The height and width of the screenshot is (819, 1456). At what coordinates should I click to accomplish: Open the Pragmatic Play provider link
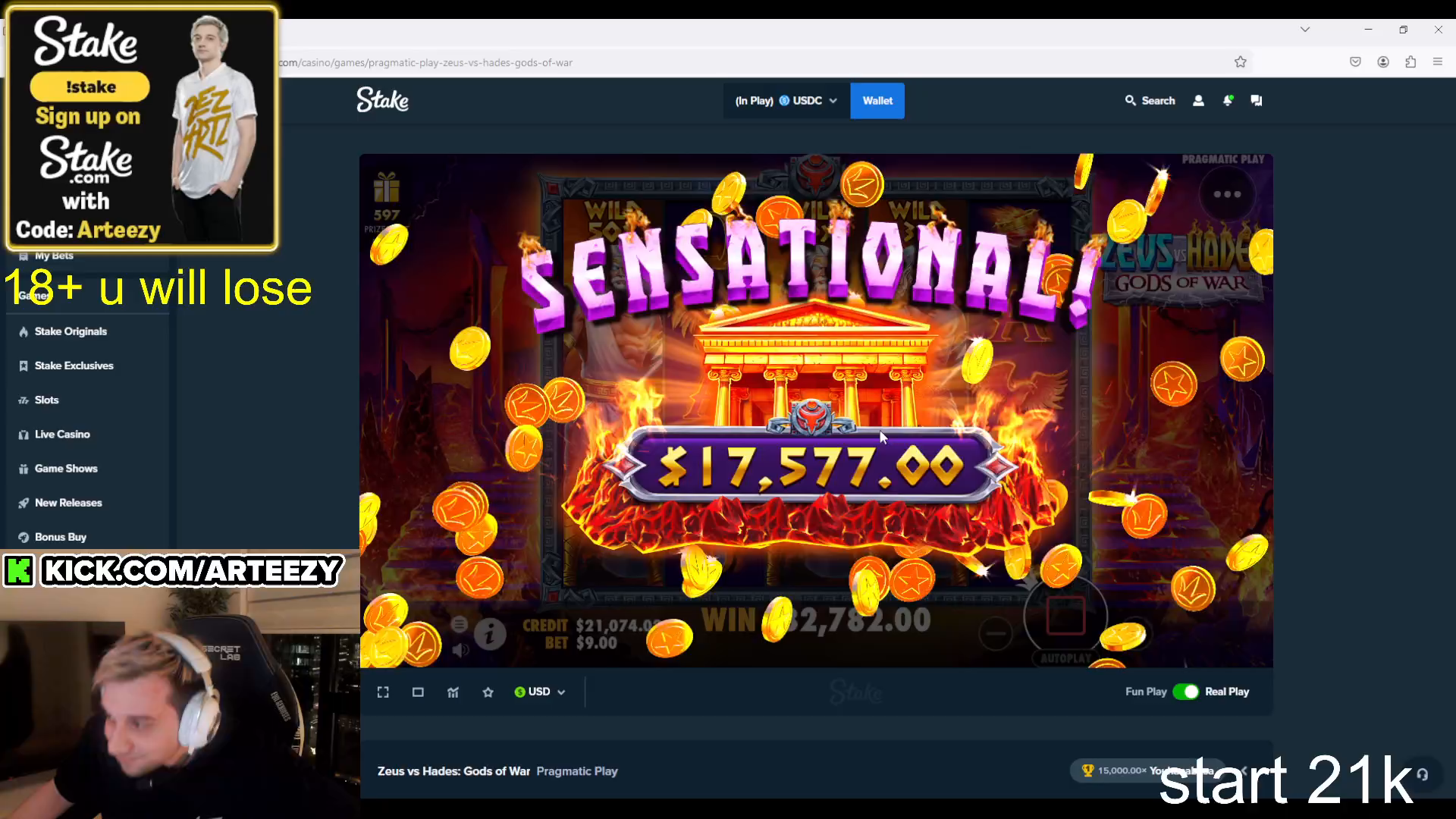click(577, 771)
